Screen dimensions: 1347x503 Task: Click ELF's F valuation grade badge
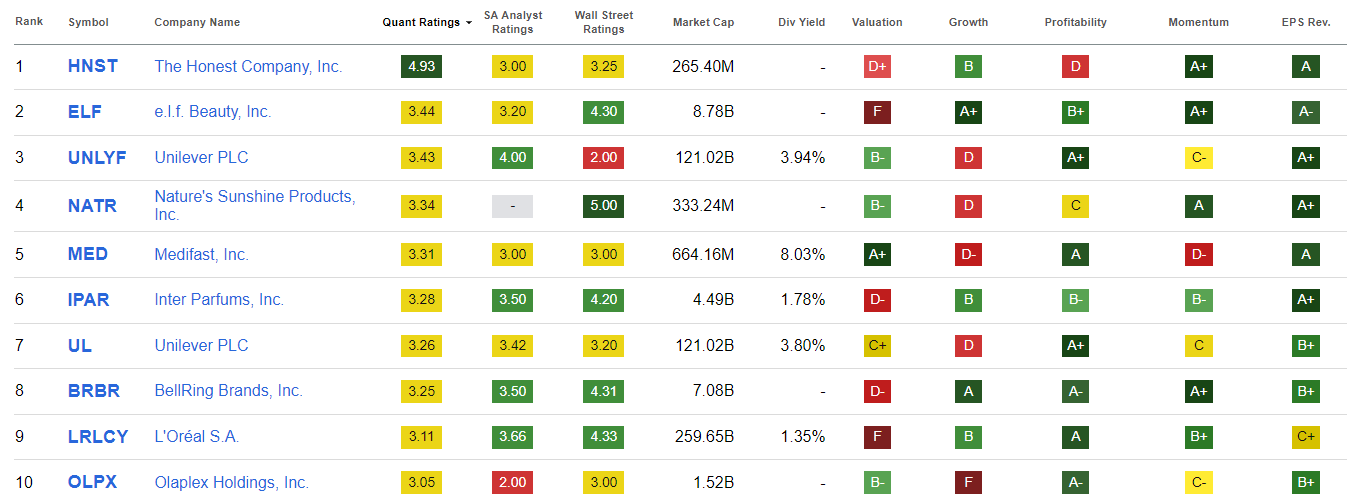877,112
